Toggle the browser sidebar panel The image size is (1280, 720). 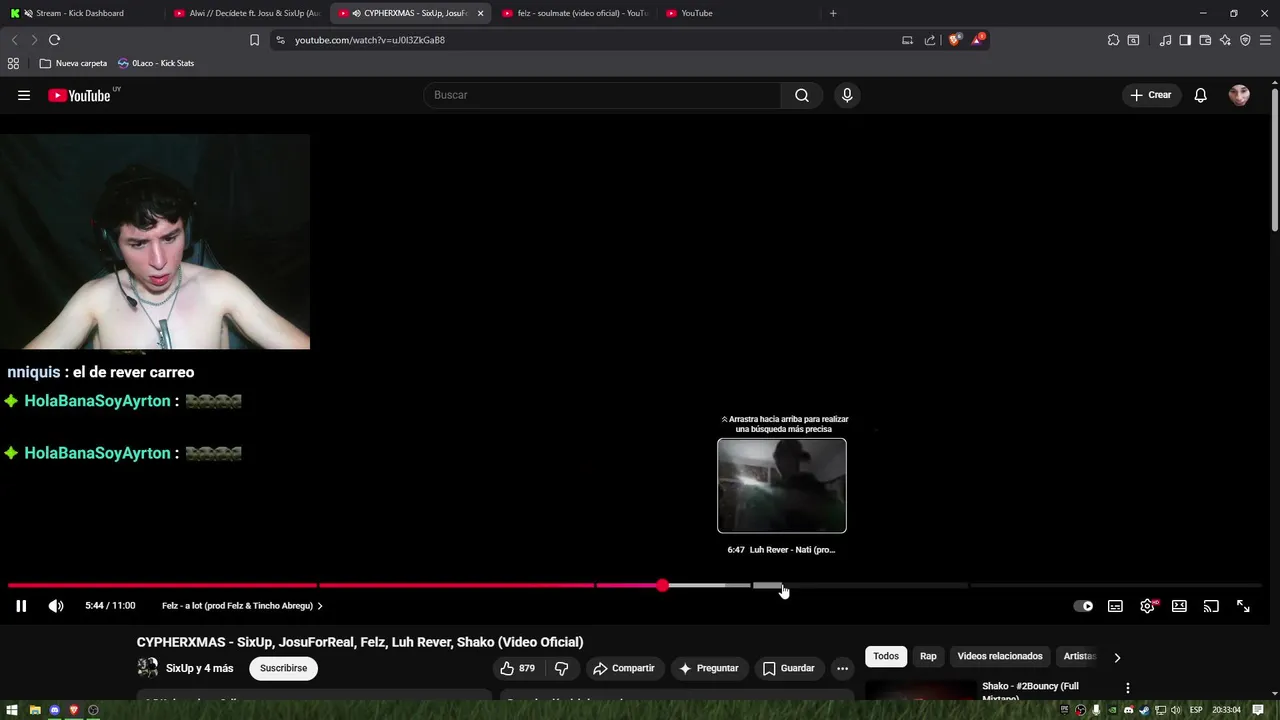(x=1185, y=40)
